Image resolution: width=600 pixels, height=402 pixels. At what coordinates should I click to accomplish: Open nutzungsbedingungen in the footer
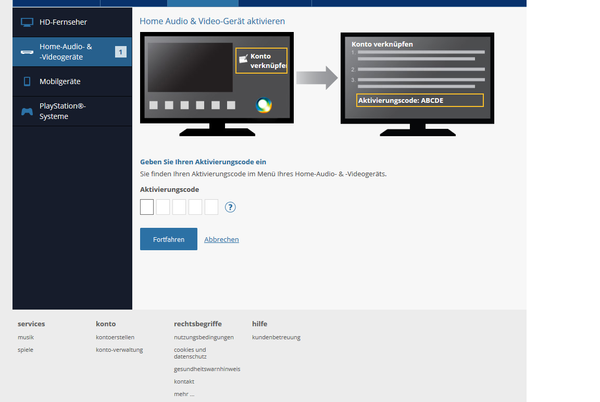pos(203,337)
